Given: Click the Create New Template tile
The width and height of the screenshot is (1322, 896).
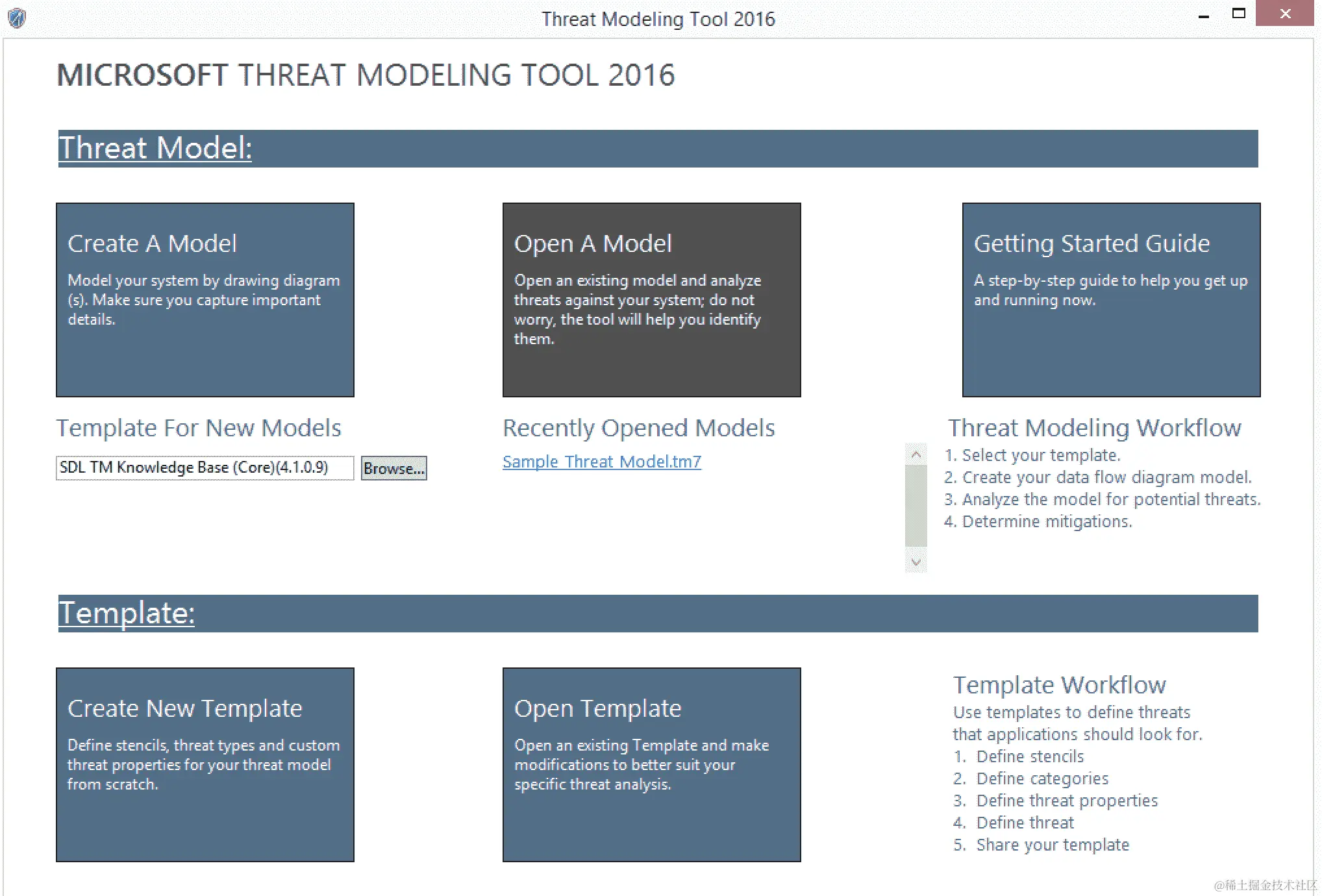Looking at the screenshot, I should pyautogui.click(x=205, y=764).
